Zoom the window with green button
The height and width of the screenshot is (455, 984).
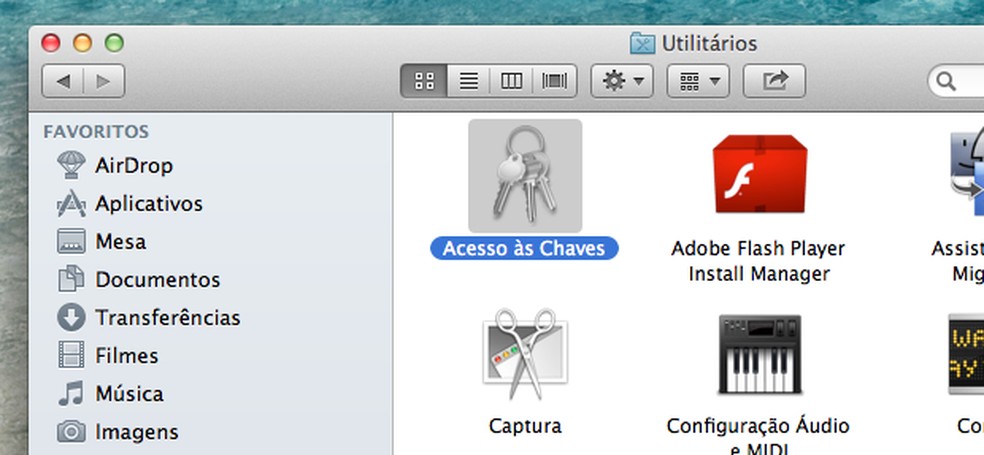click(114, 43)
